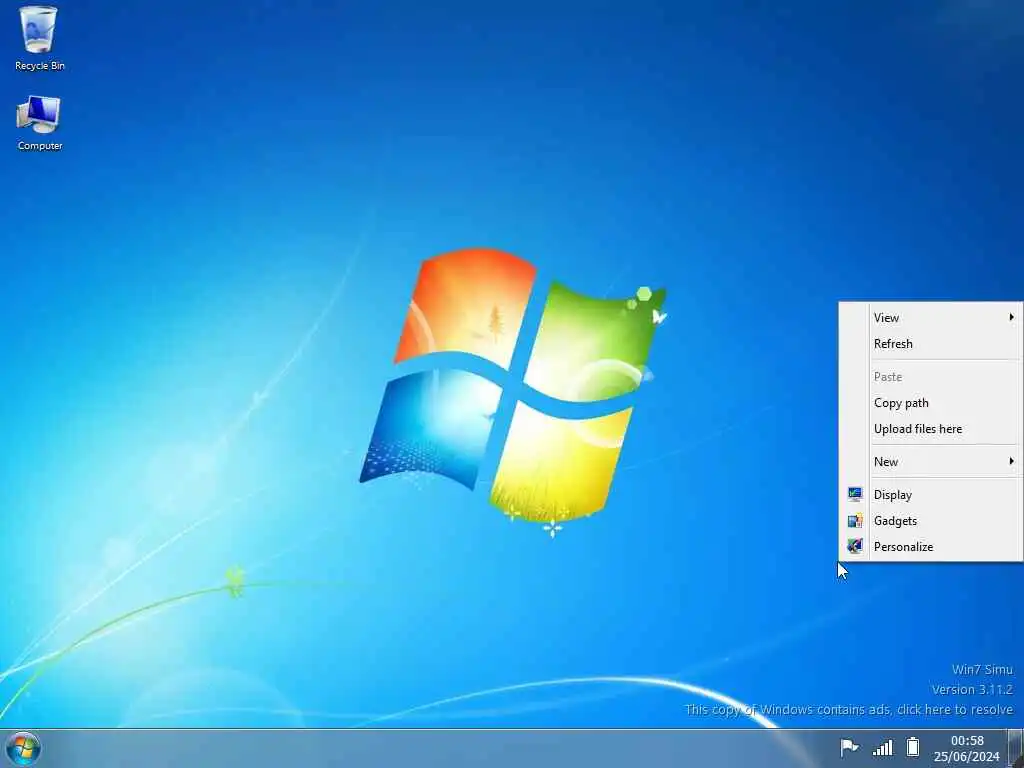The width and height of the screenshot is (1024, 768).
Task: Click the Personalize icon in menu
Action: (x=855, y=546)
